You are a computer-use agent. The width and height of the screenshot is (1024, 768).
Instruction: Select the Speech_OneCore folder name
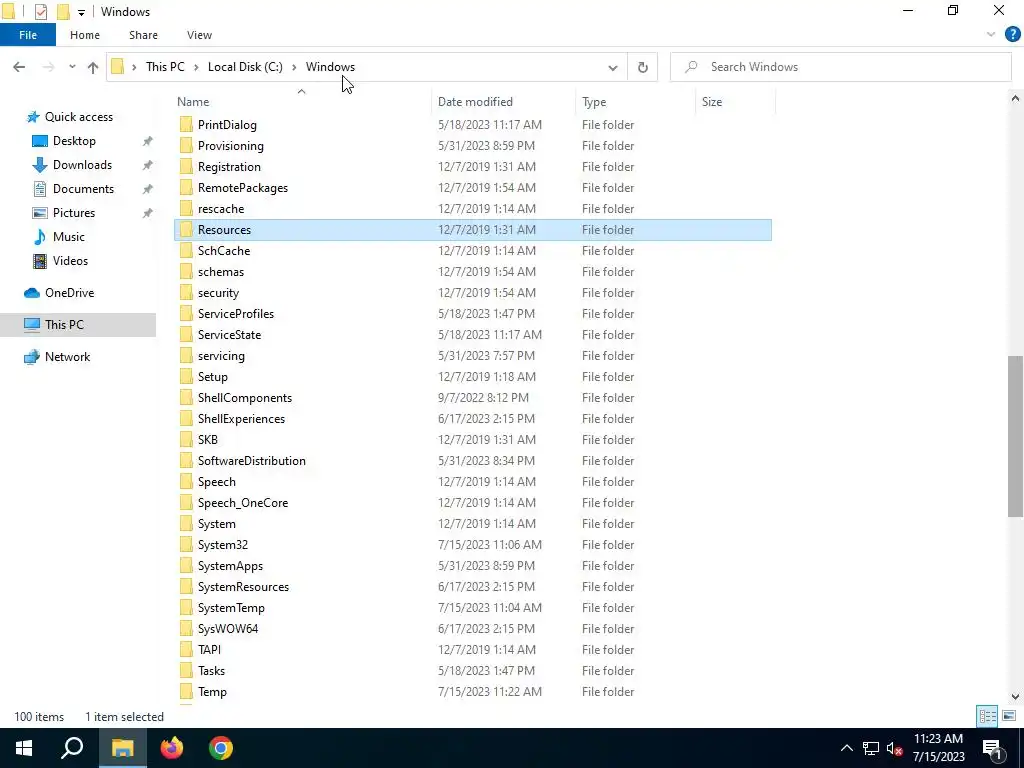click(x=243, y=503)
